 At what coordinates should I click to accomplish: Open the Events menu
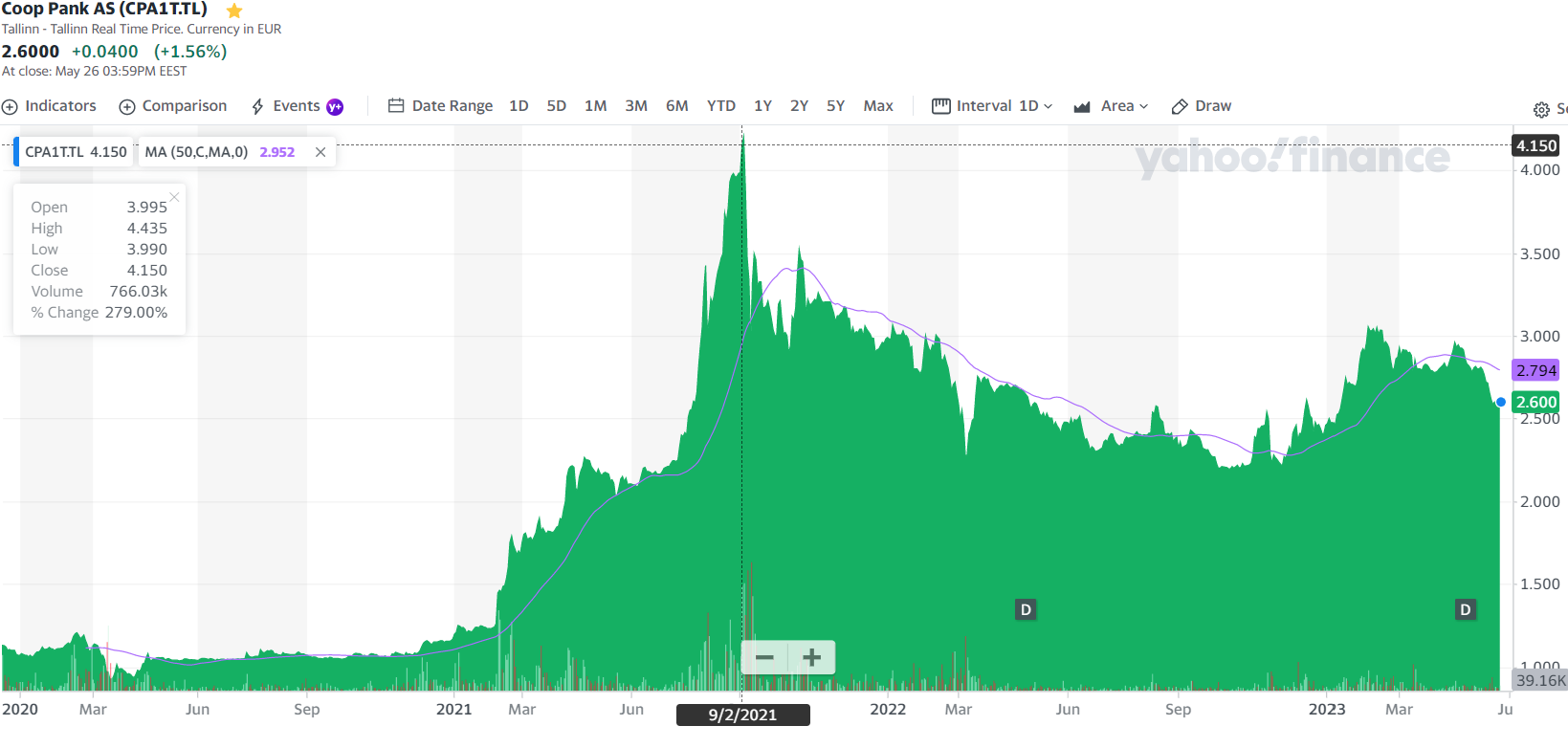point(297,106)
